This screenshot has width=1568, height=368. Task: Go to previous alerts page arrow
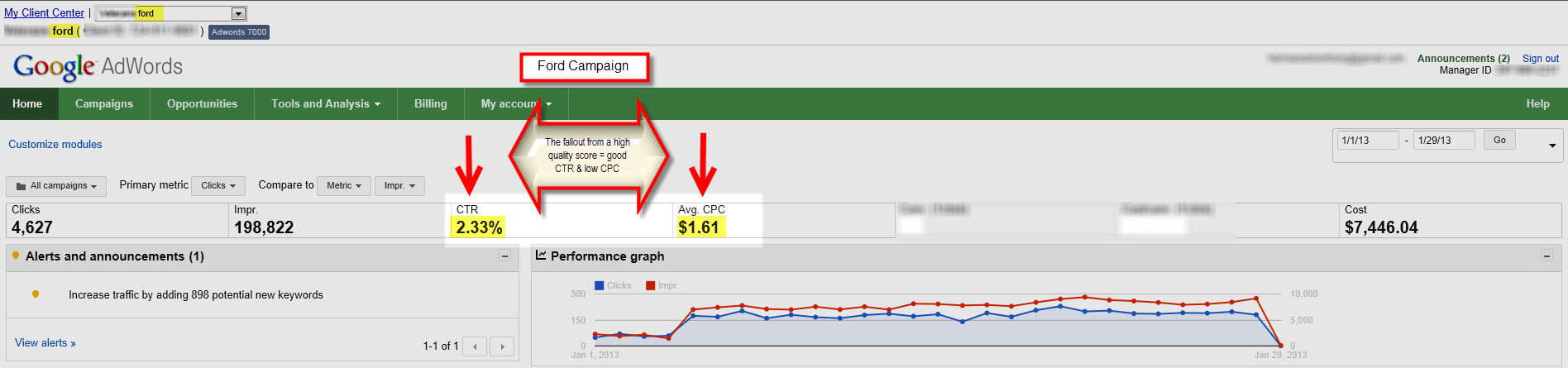click(475, 346)
